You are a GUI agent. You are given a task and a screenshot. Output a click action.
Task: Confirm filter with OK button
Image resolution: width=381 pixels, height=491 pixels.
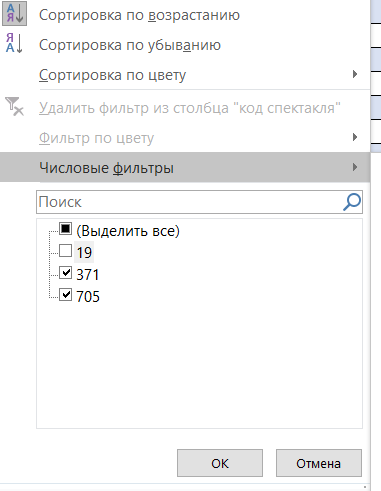[220, 463]
